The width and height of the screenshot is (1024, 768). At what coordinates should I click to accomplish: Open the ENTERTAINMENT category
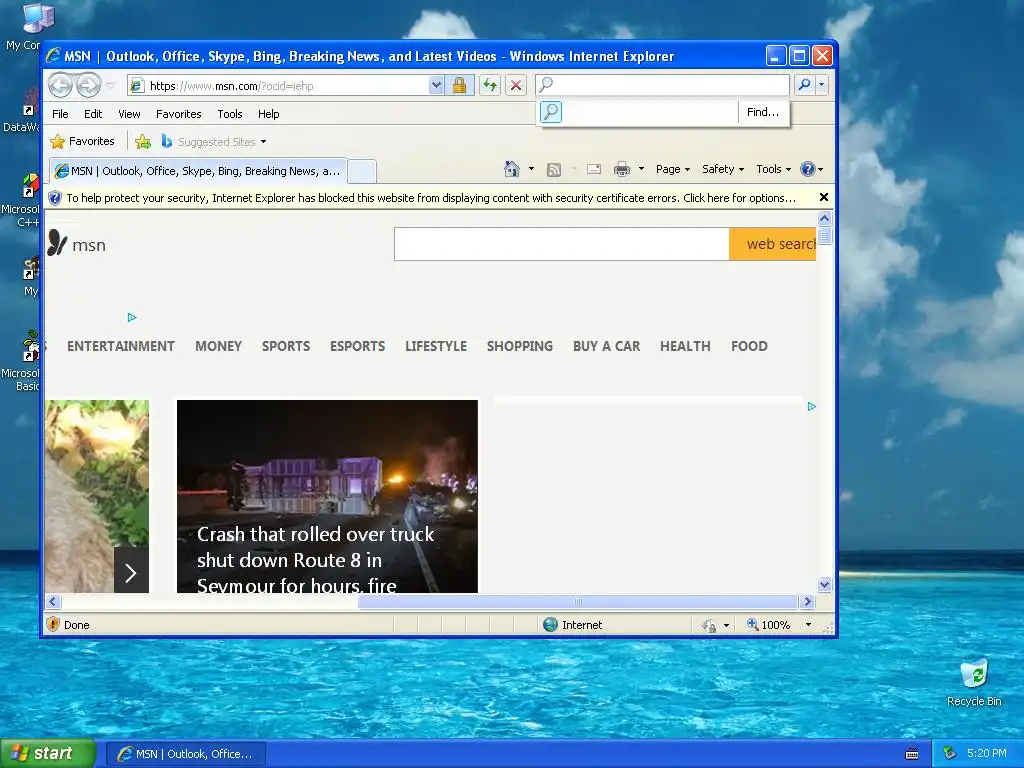pyautogui.click(x=121, y=346)
